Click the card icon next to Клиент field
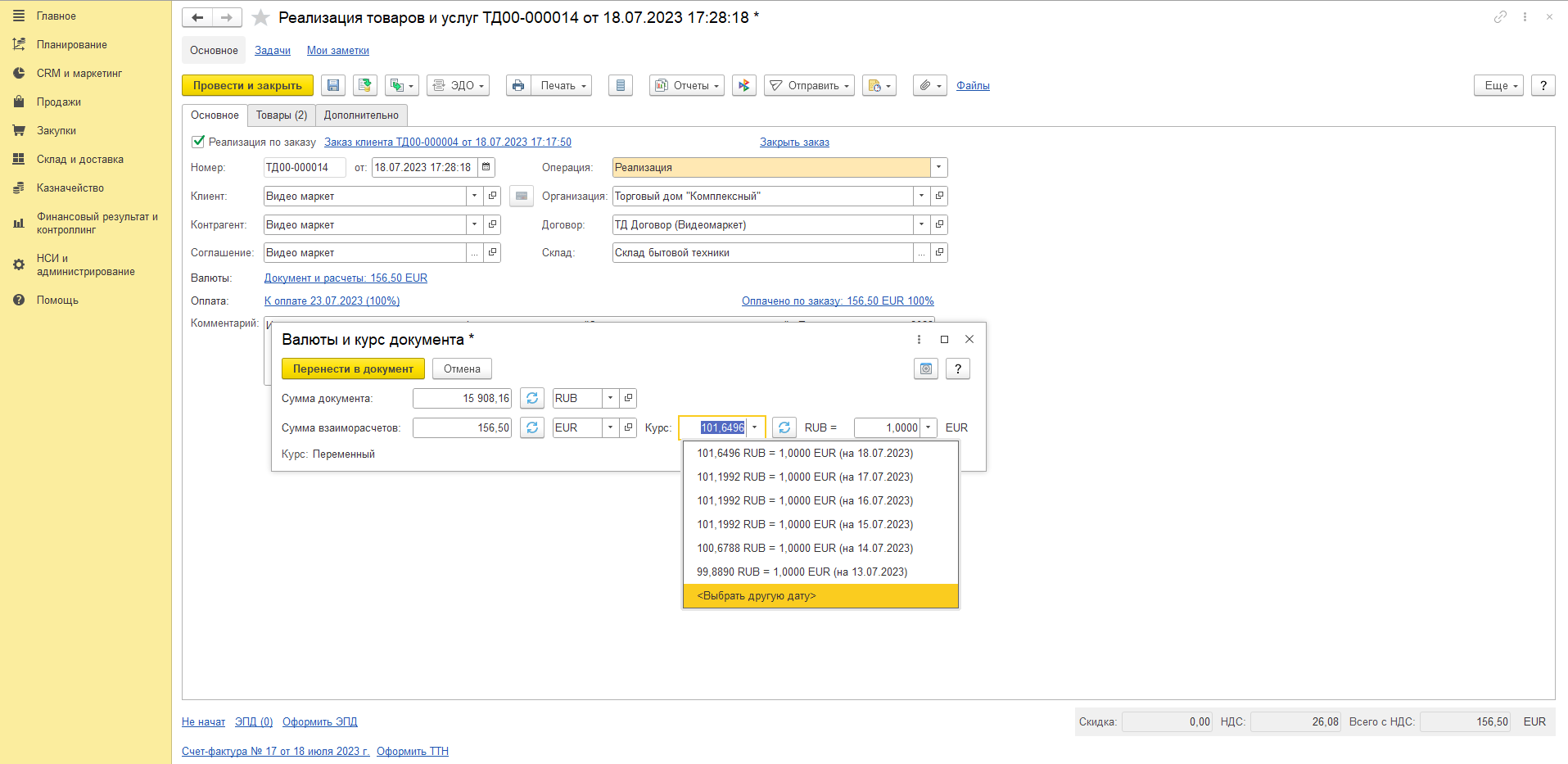The height and width of the screenshot is (764, 1568). pos(522,196)
